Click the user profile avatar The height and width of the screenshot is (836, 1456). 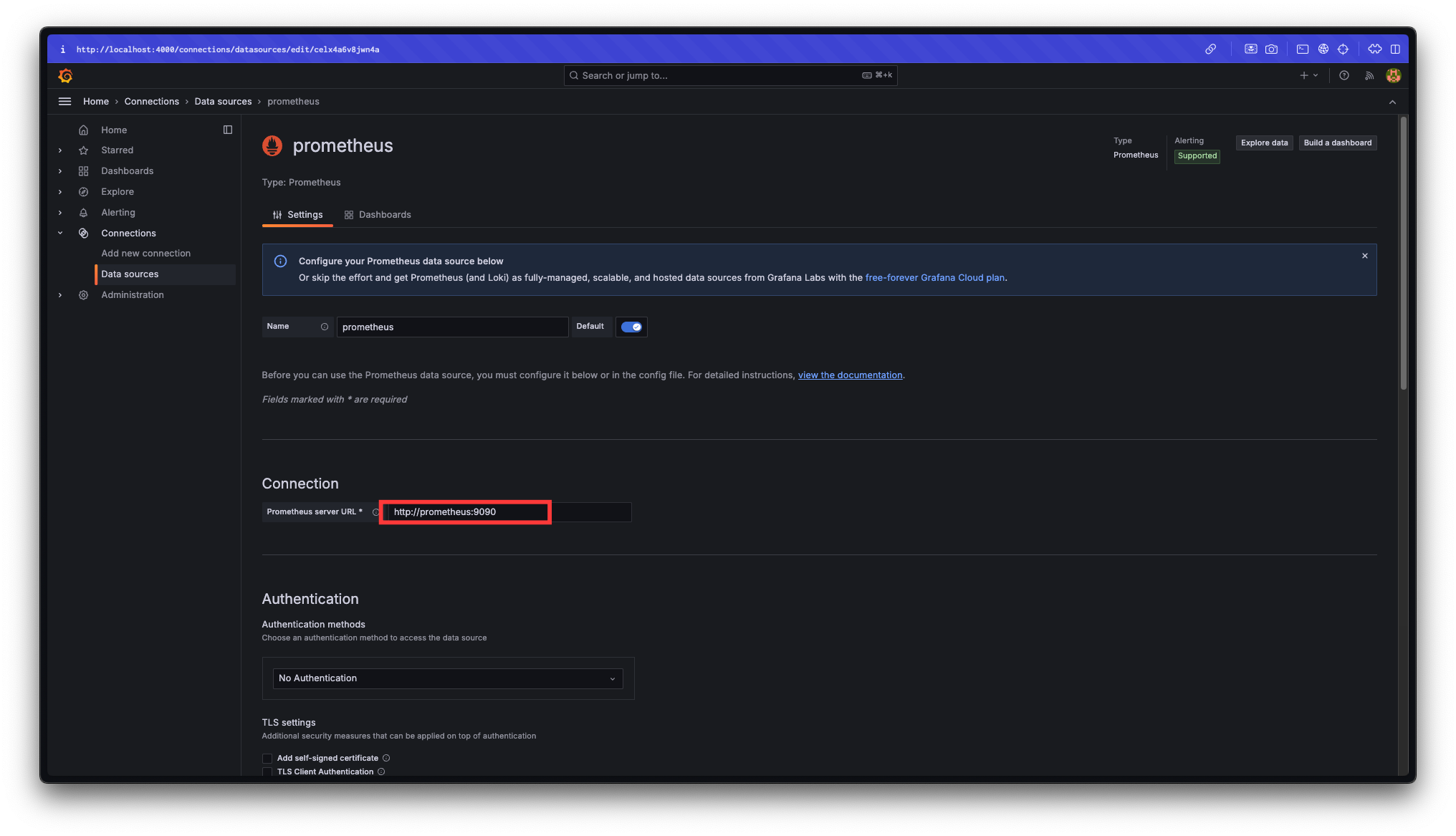tap(1393, 75)
